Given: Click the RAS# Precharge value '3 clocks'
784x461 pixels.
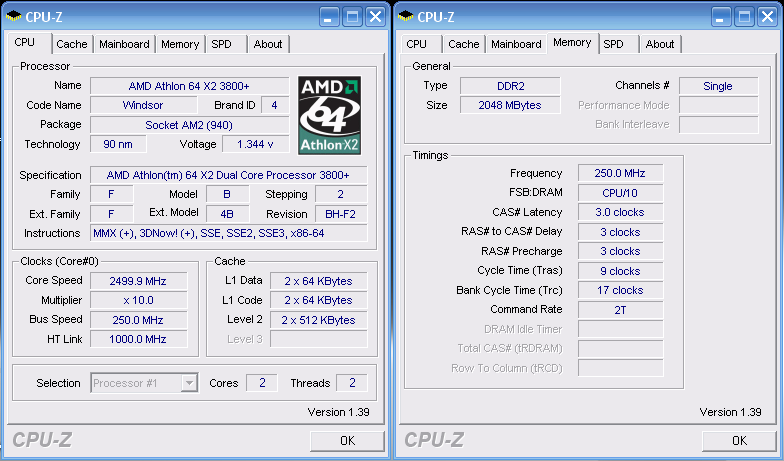Looking at the screenshot, I should tap(620, 251).
